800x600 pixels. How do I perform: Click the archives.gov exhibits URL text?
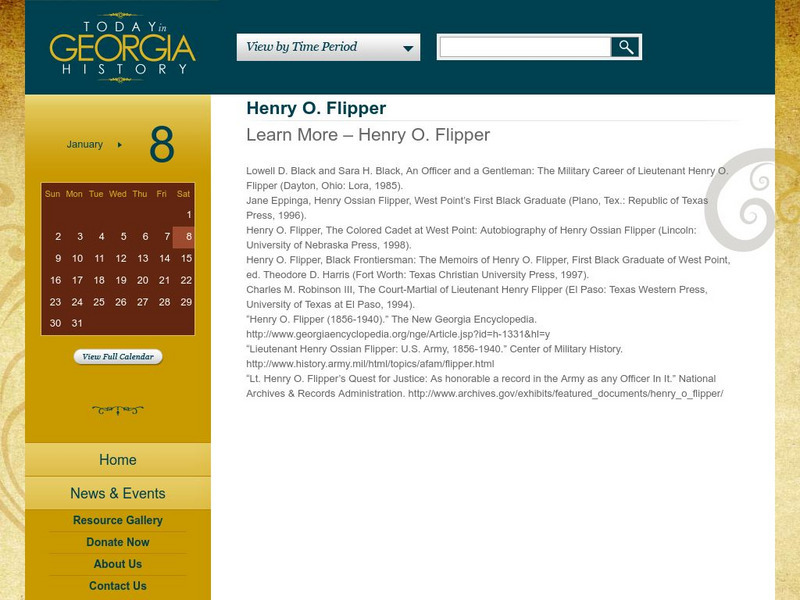(x=565, y=394)
